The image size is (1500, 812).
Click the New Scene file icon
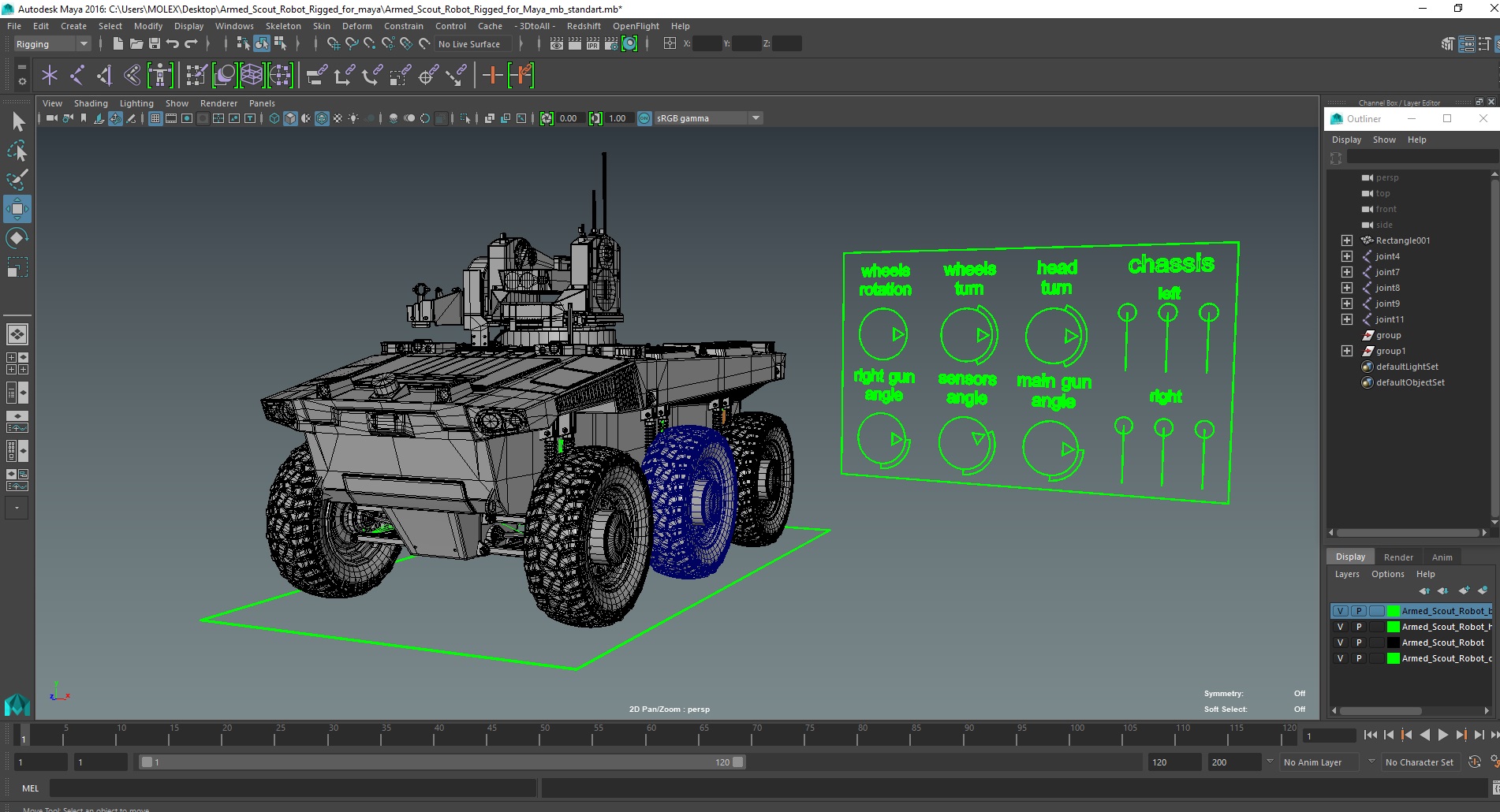(118, 43)
